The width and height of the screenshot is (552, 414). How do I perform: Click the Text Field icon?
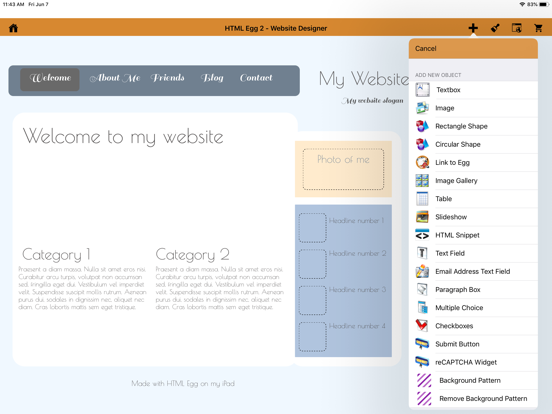point(422,253)
